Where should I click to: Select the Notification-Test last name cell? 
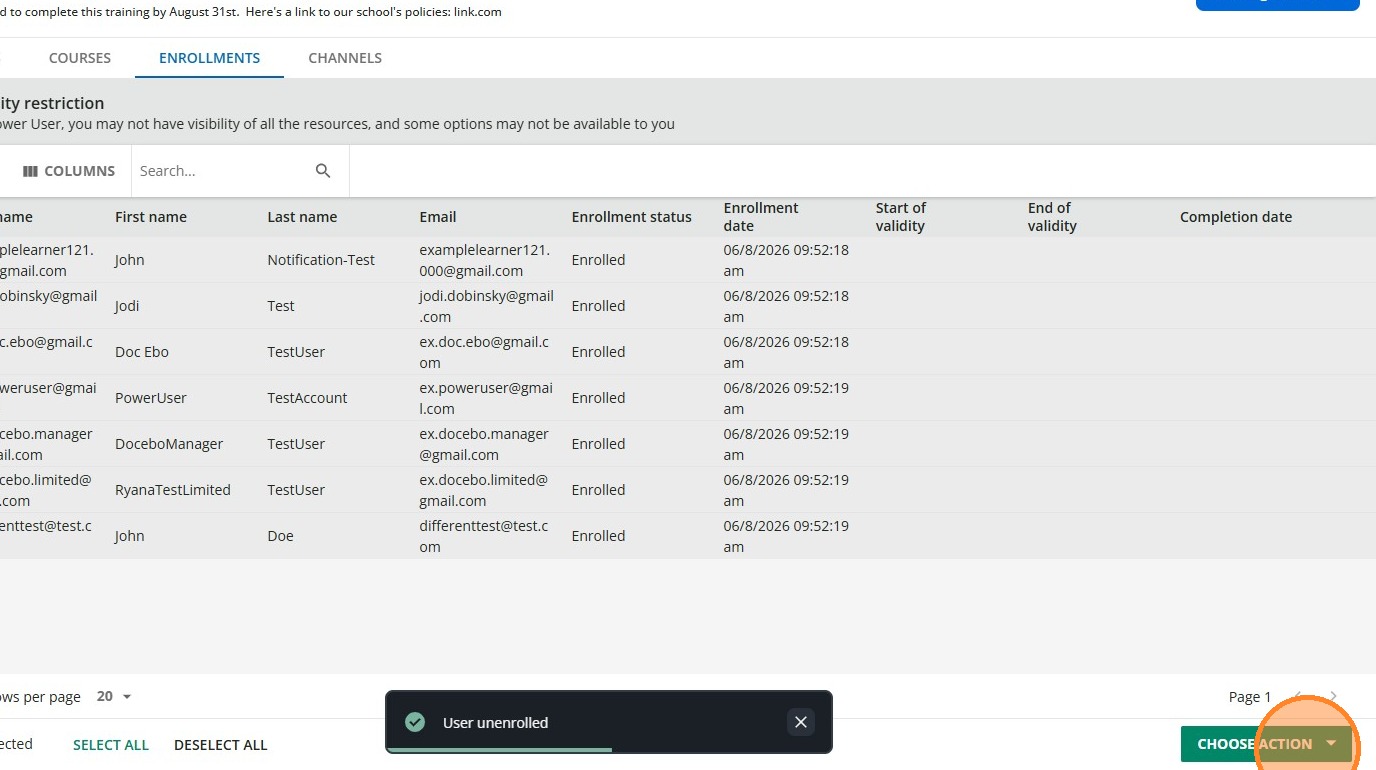[x=321, y=260]
